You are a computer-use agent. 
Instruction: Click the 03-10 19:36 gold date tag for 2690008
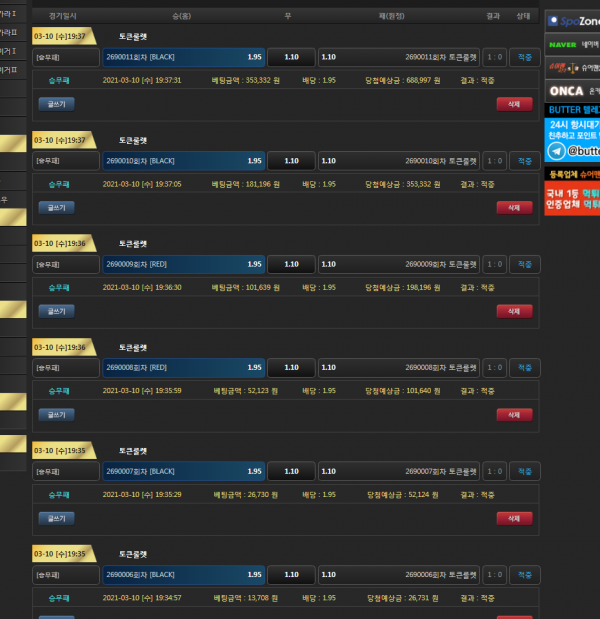[60, 347]
